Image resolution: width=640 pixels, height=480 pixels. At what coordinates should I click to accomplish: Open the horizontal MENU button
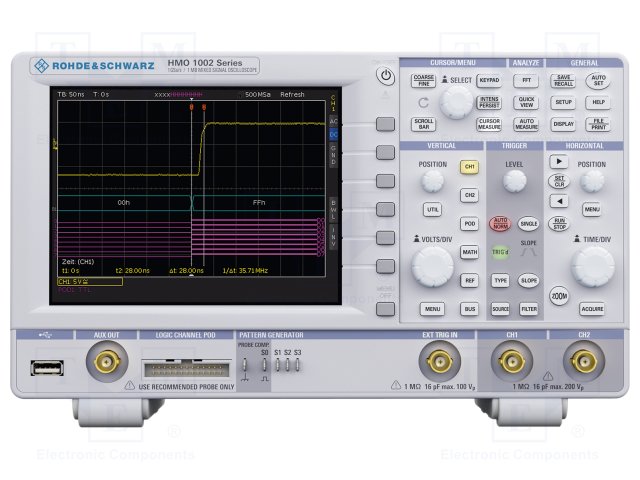click(x=592, y=209)
